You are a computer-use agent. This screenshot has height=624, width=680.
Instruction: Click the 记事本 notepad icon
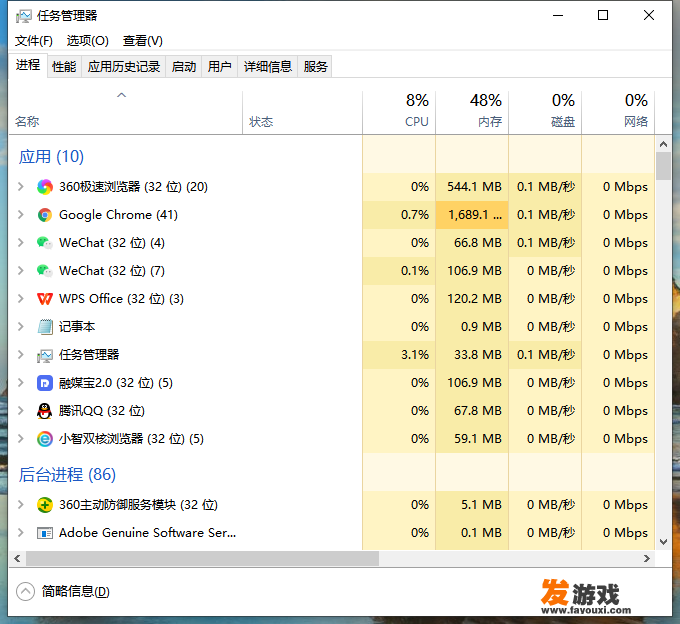pos(45,327)
